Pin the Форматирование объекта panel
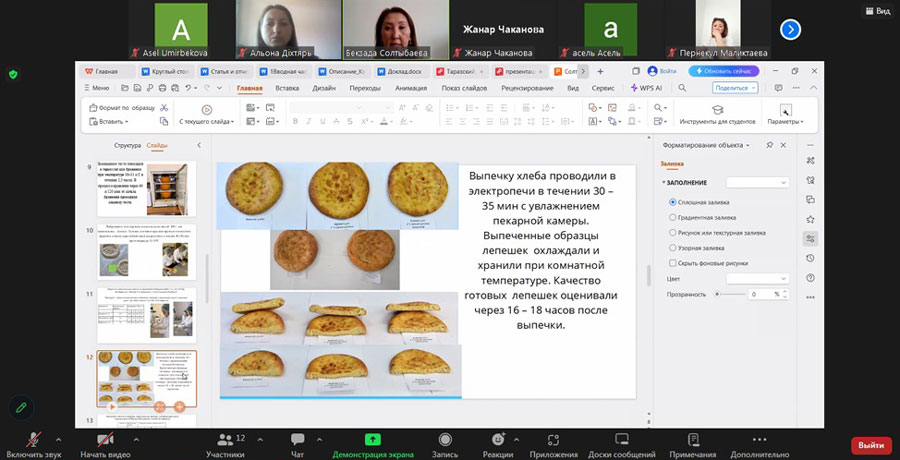 (x=769, y=146)
